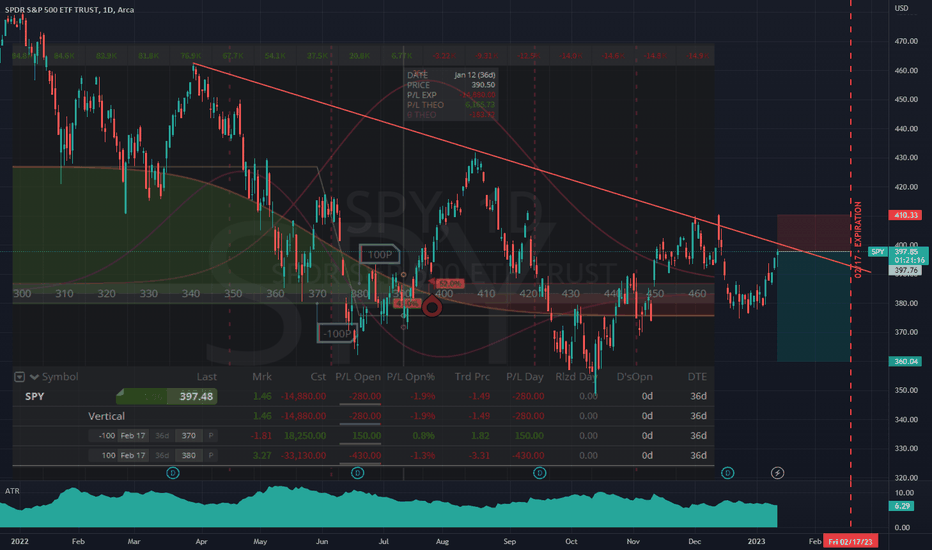The height and width of the screenshot is (550, 932).
Task: Collapse the chevron next to Symbol header
Action: [x=34, y=377]
